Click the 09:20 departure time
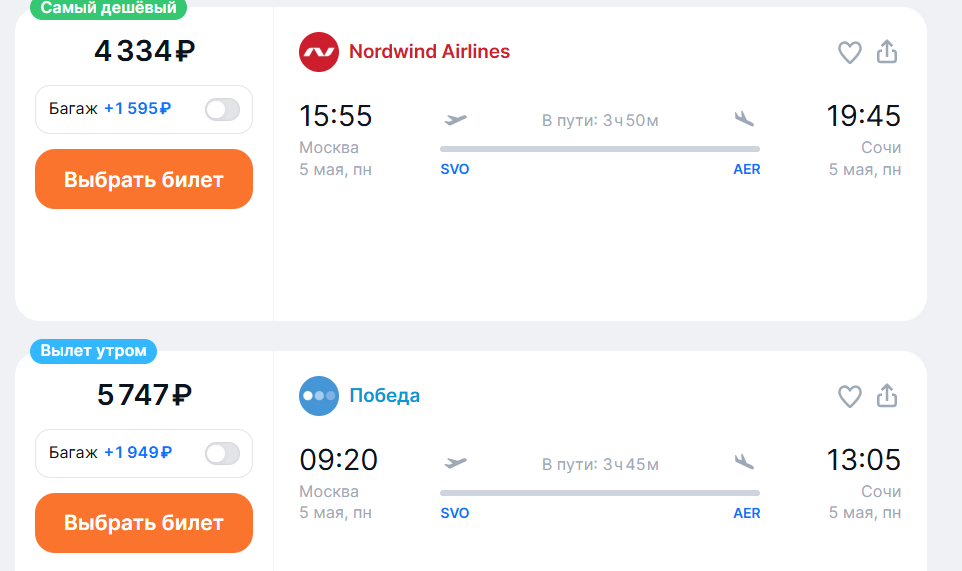 click(x=338, y=460)
